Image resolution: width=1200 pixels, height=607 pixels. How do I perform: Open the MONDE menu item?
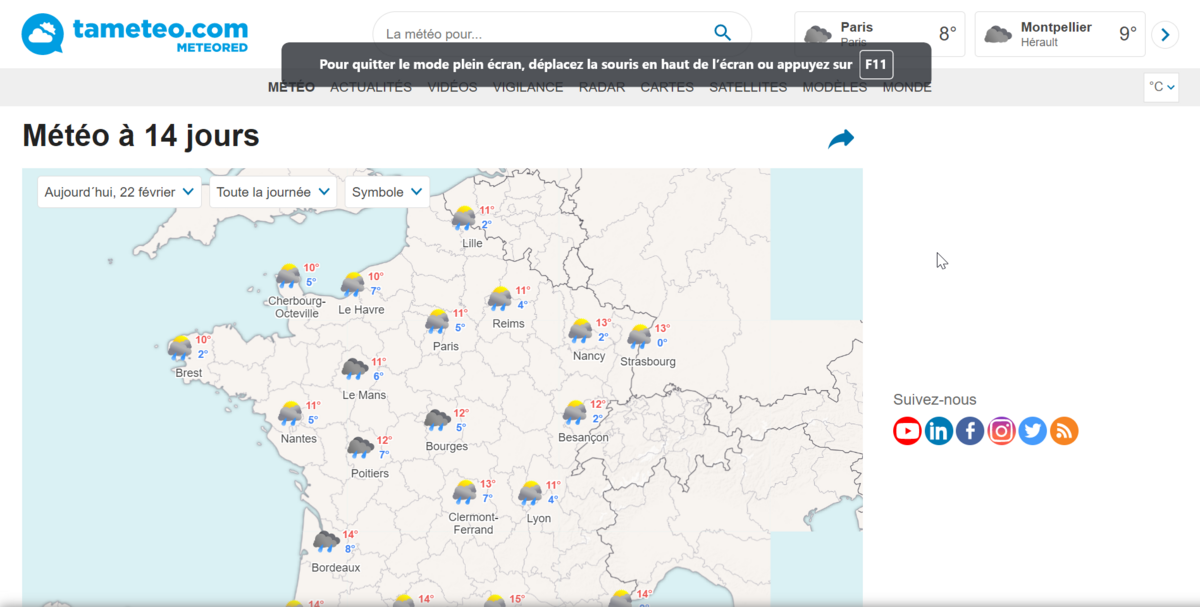point(907,87)
